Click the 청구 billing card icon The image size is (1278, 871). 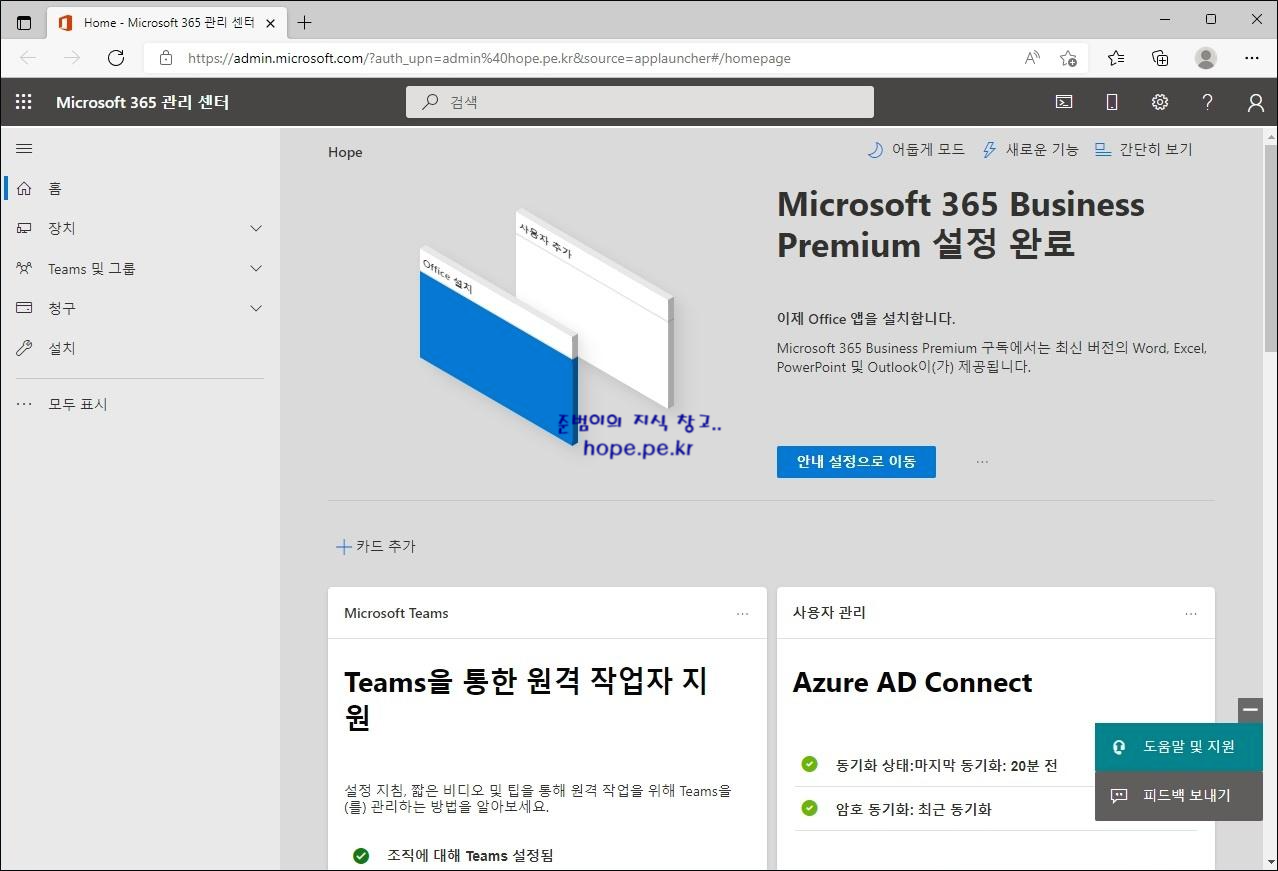click(24, 308)
